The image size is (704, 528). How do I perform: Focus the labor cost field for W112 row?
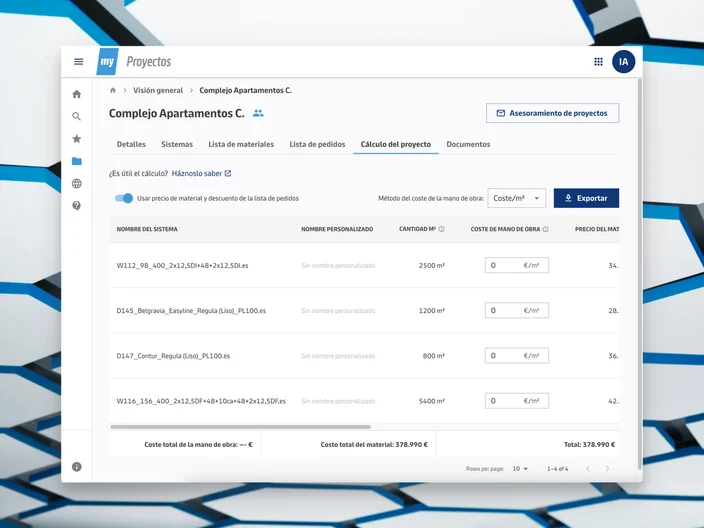click(x=516, y=265)
